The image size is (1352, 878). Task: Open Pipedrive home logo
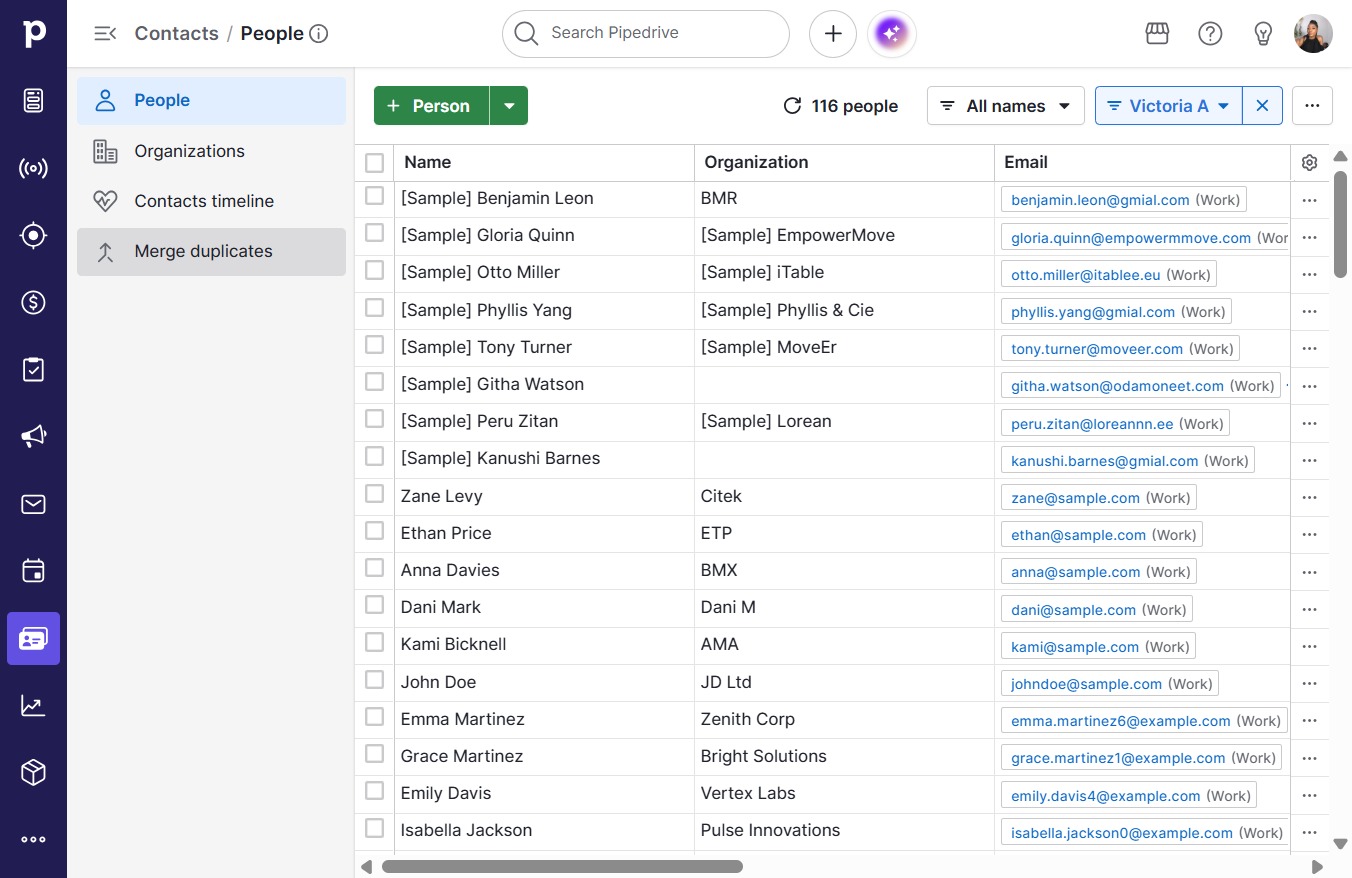coord(33,33)
